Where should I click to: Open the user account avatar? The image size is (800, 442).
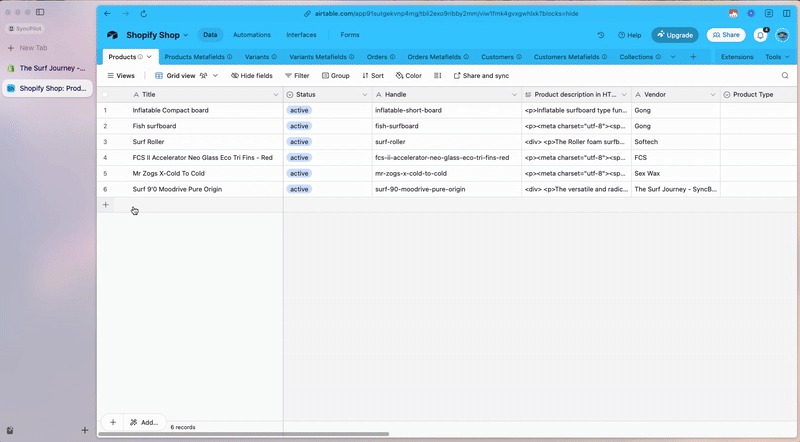point(782,35)
